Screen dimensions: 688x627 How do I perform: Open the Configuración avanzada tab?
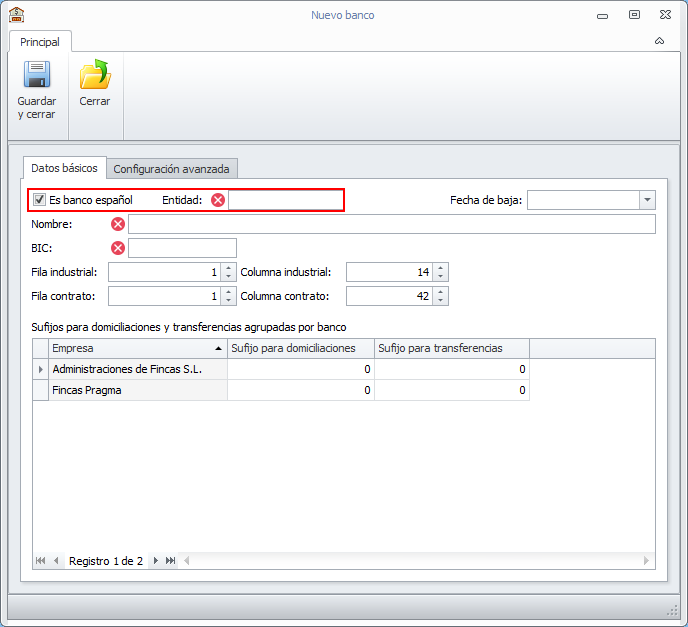(172, 169)
